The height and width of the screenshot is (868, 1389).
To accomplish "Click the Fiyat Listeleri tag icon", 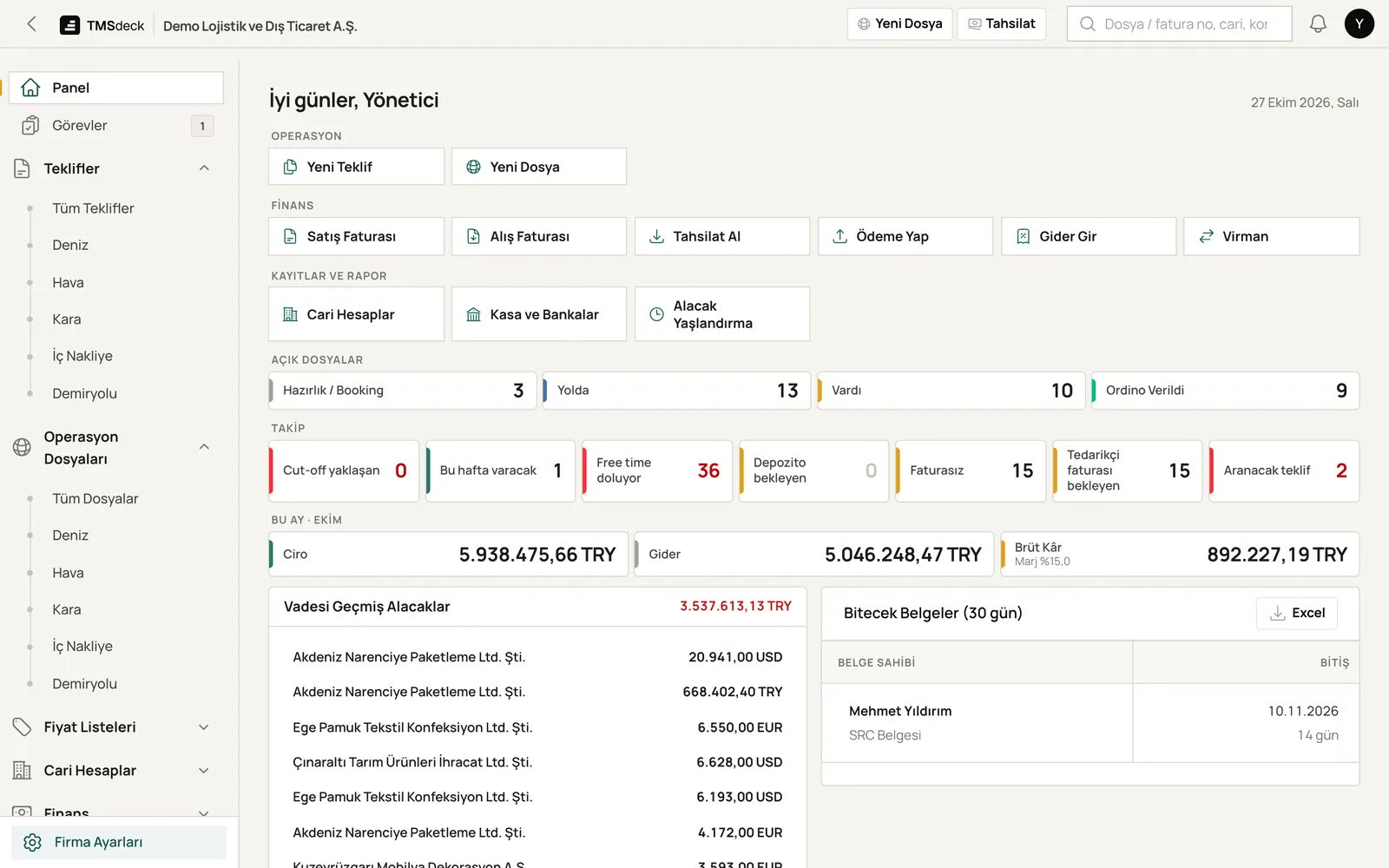I will tap(23, 727).
